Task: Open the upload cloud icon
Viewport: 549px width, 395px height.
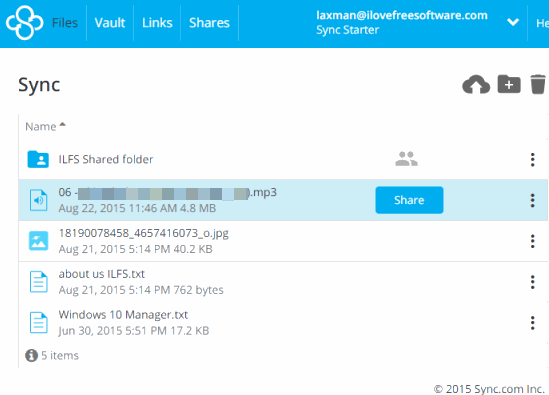Action: point(476,84)
